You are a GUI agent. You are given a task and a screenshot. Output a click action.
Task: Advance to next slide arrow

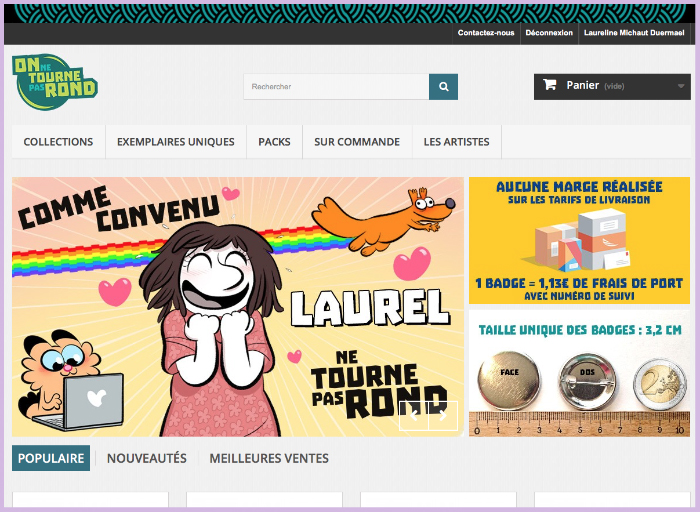click(x=443, y=416)
